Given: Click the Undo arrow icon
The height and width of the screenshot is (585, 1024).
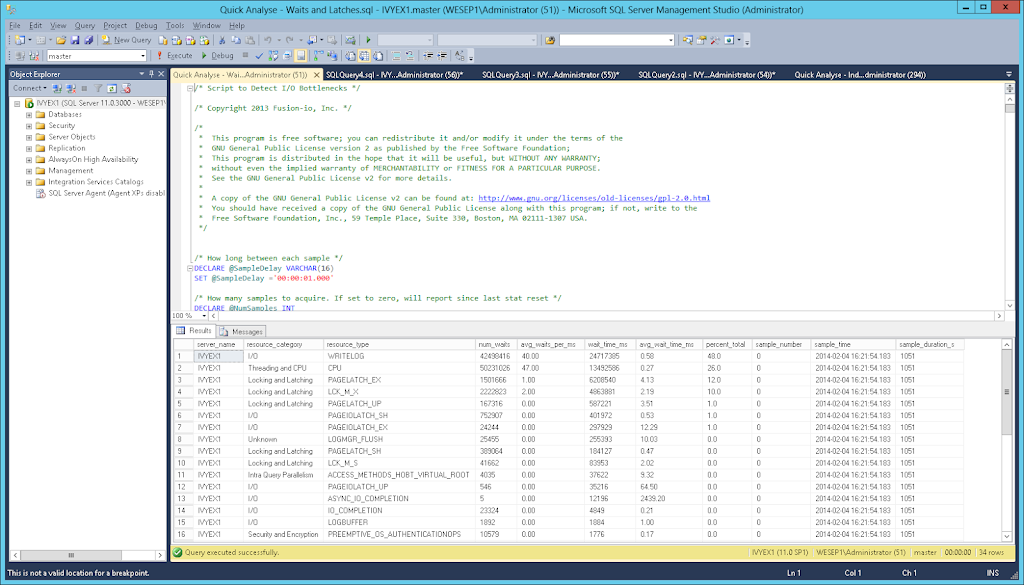Looking at the screenshot, I should pyautogui.click(x=268, y=40).
